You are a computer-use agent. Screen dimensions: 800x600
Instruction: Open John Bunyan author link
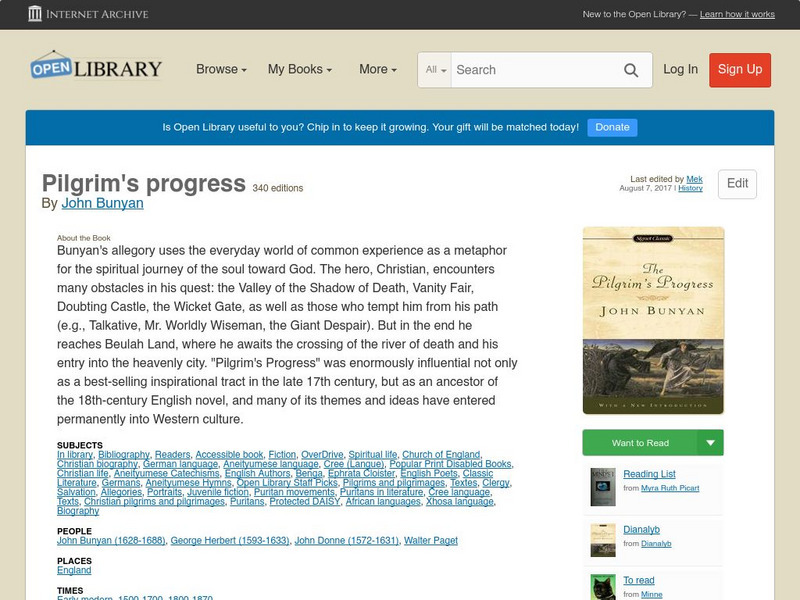click(x=103, y=203)
